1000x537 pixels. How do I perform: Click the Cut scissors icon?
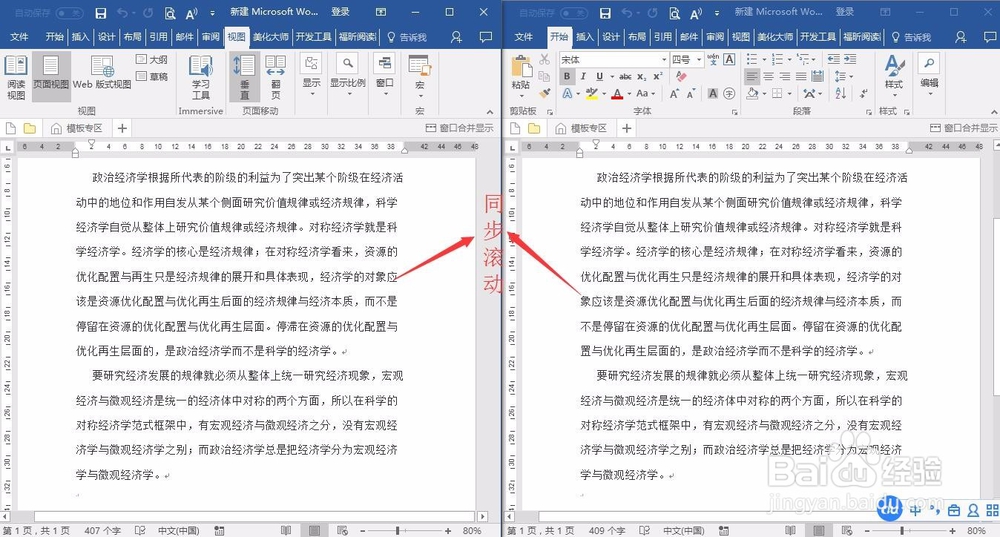544,59
